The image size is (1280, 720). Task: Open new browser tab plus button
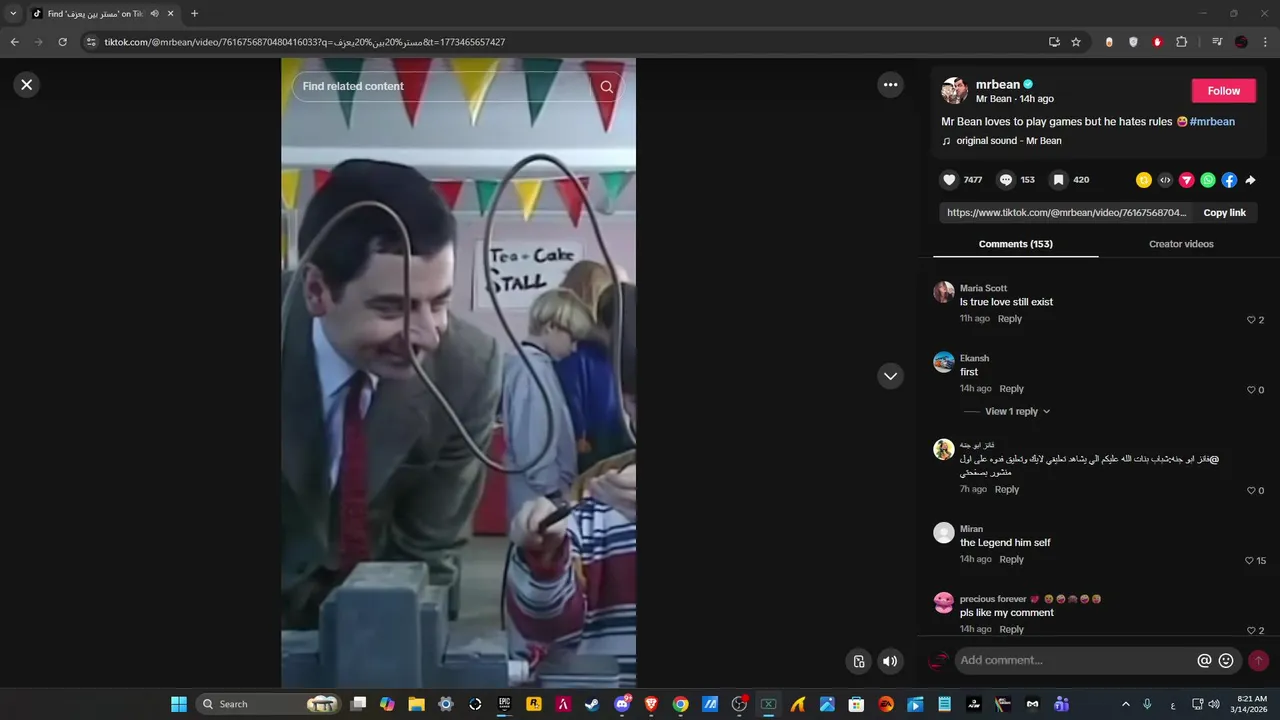[194, 14]
